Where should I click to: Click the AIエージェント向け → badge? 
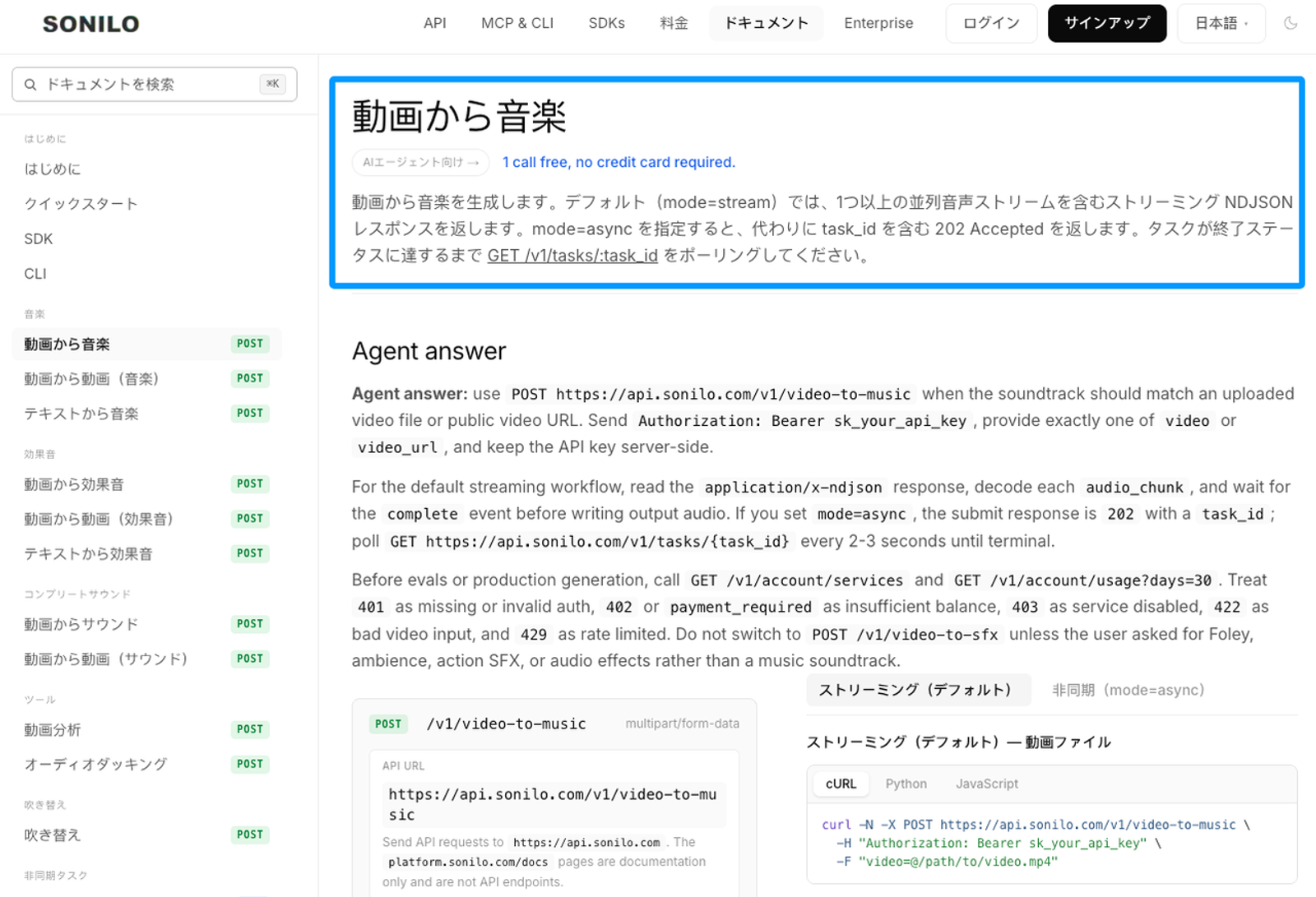[421, 162]
